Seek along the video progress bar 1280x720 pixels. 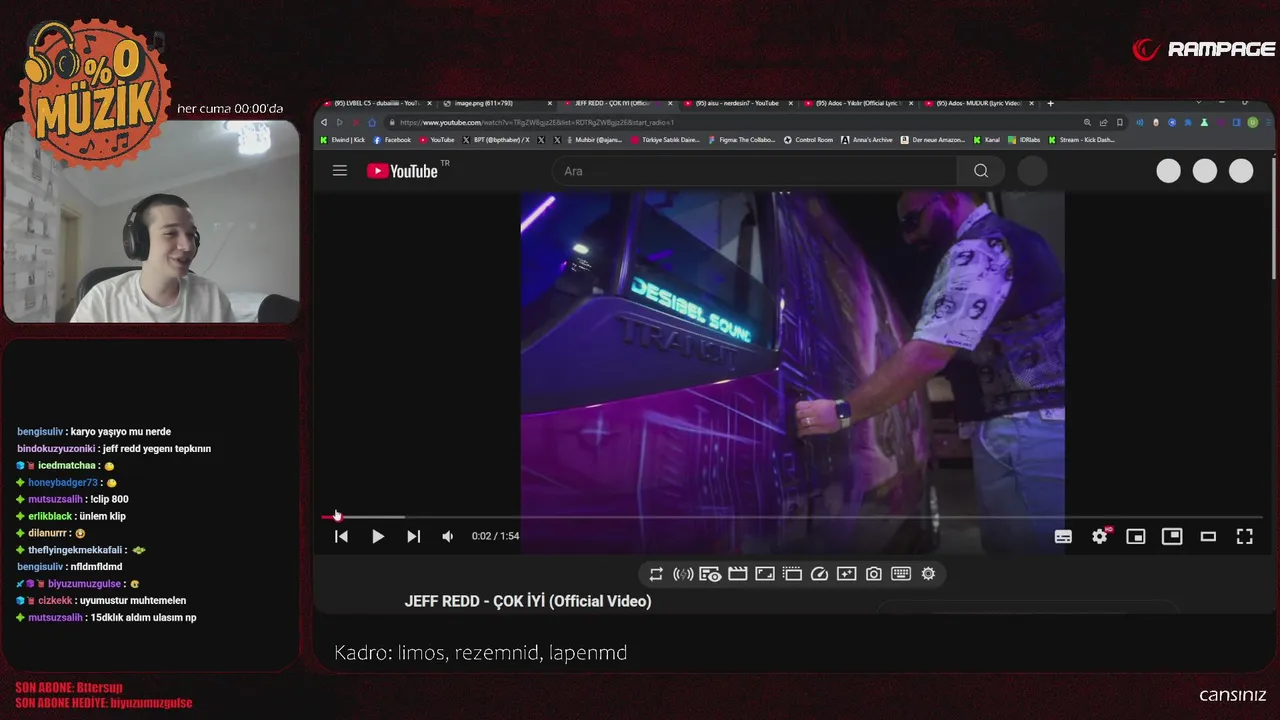(x=793, y=517)
